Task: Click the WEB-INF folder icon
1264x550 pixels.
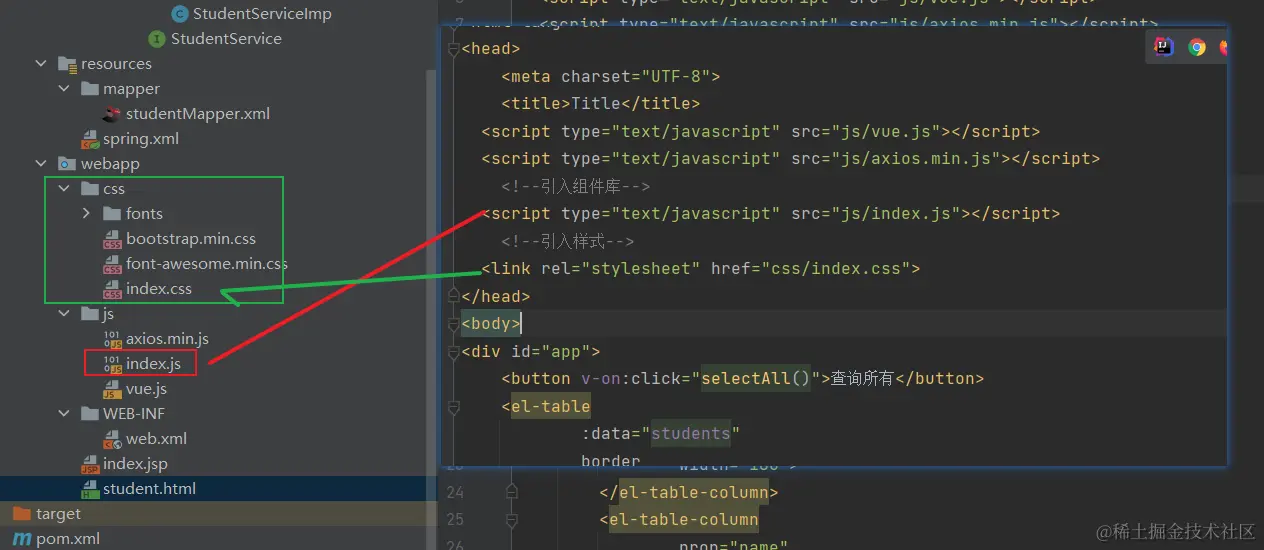Action: (x=89, y=414)
